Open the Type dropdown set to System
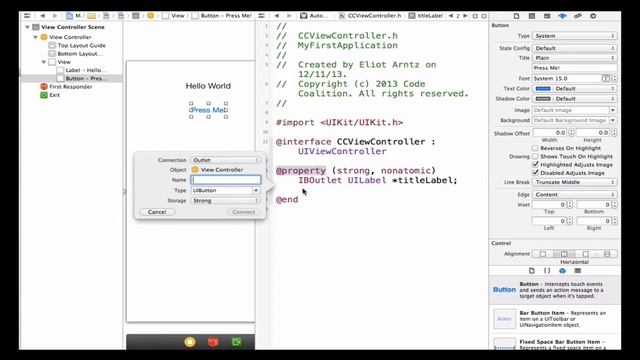640x360 pixels. pos(575,36)
